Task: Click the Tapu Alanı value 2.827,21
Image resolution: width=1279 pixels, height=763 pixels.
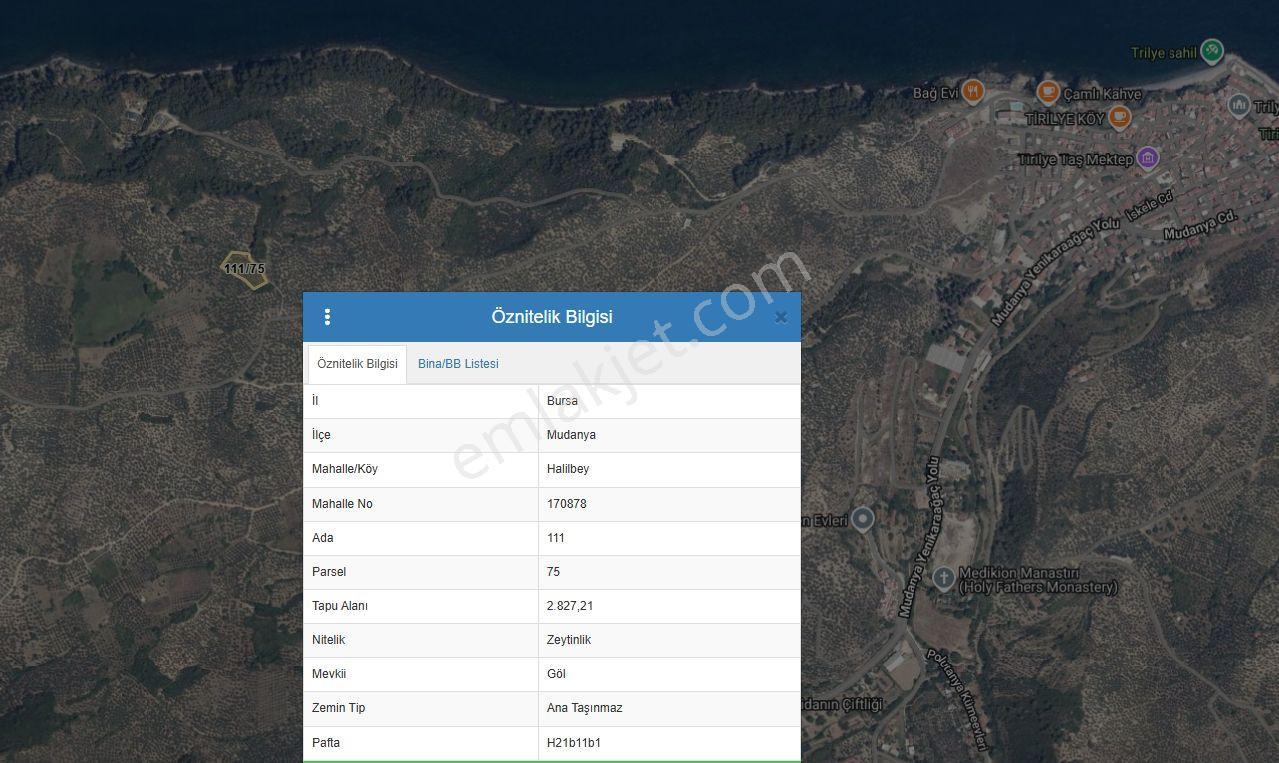Action: point(570,606)
